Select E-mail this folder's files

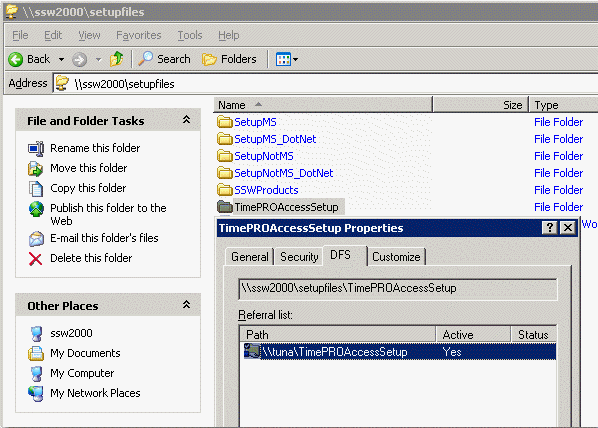104,238
